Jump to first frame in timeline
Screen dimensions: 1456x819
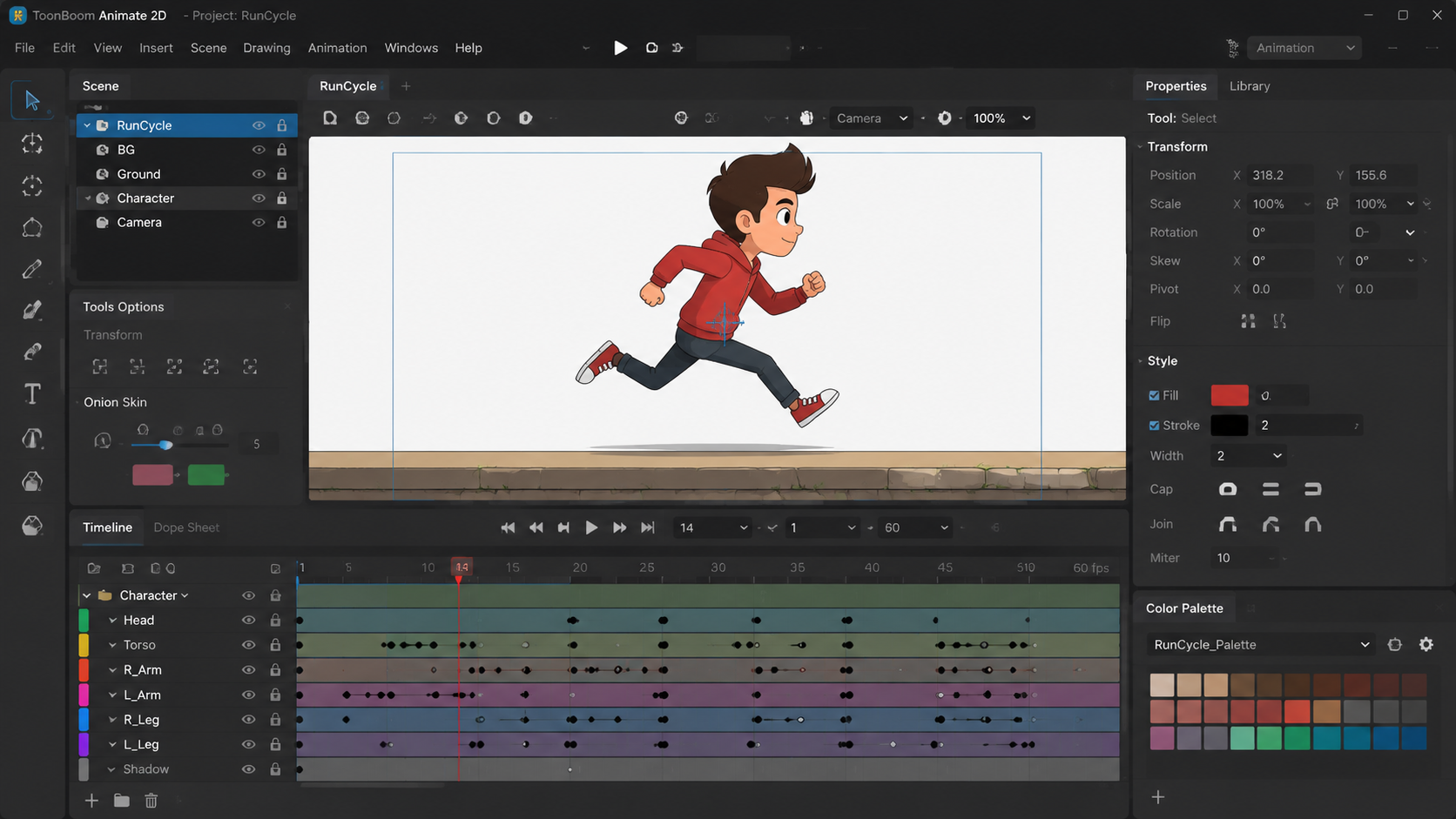508,527
